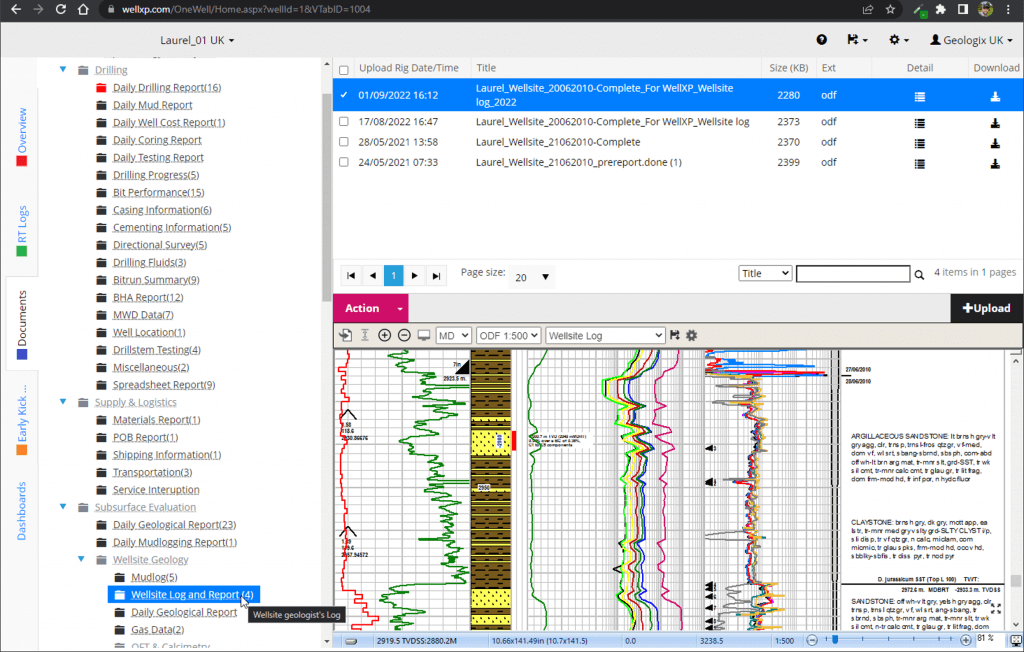The width and height of the screenshot is (1024, 652).
Task: Open the Title search field dropdown
Action: pos(765,273)
